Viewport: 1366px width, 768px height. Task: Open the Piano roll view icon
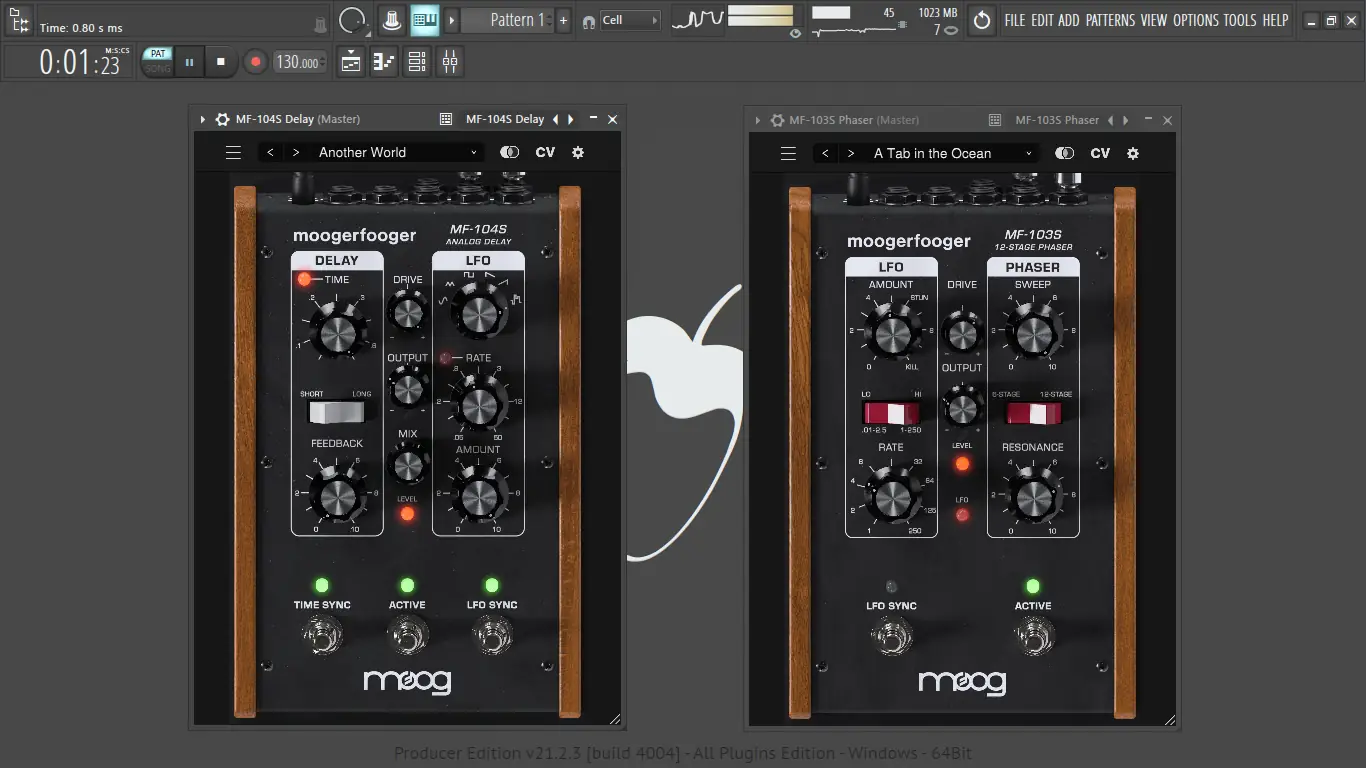[x=384, y=62]
